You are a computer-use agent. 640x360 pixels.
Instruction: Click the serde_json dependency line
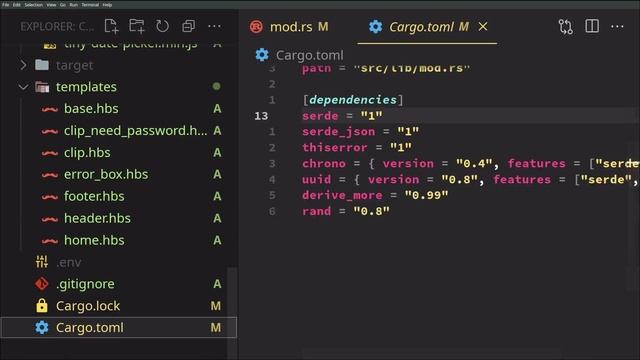pos(361,131)
